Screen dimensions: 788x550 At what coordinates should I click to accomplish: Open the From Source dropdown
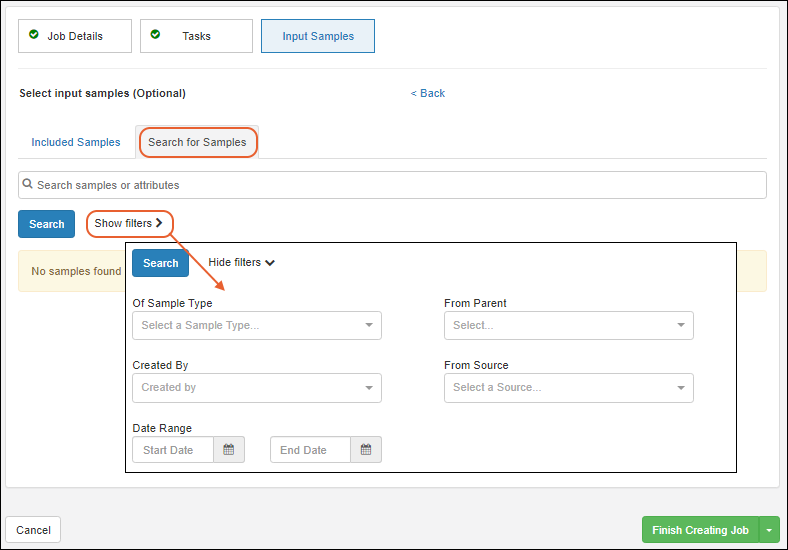[x=568, y=388]
